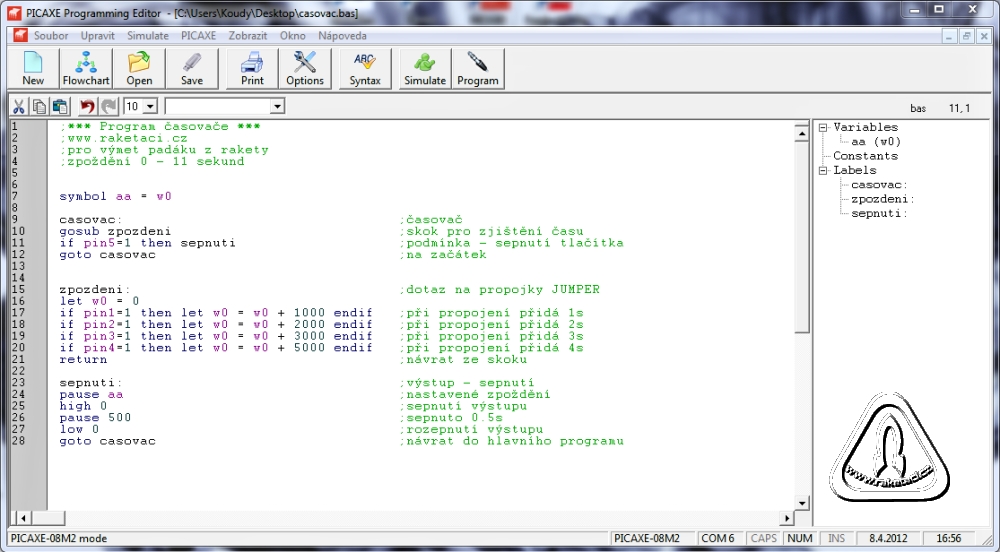Click the New file toolbar icon
The width and height of the screenshot is (1000, 552).
[x=33, y=68]
